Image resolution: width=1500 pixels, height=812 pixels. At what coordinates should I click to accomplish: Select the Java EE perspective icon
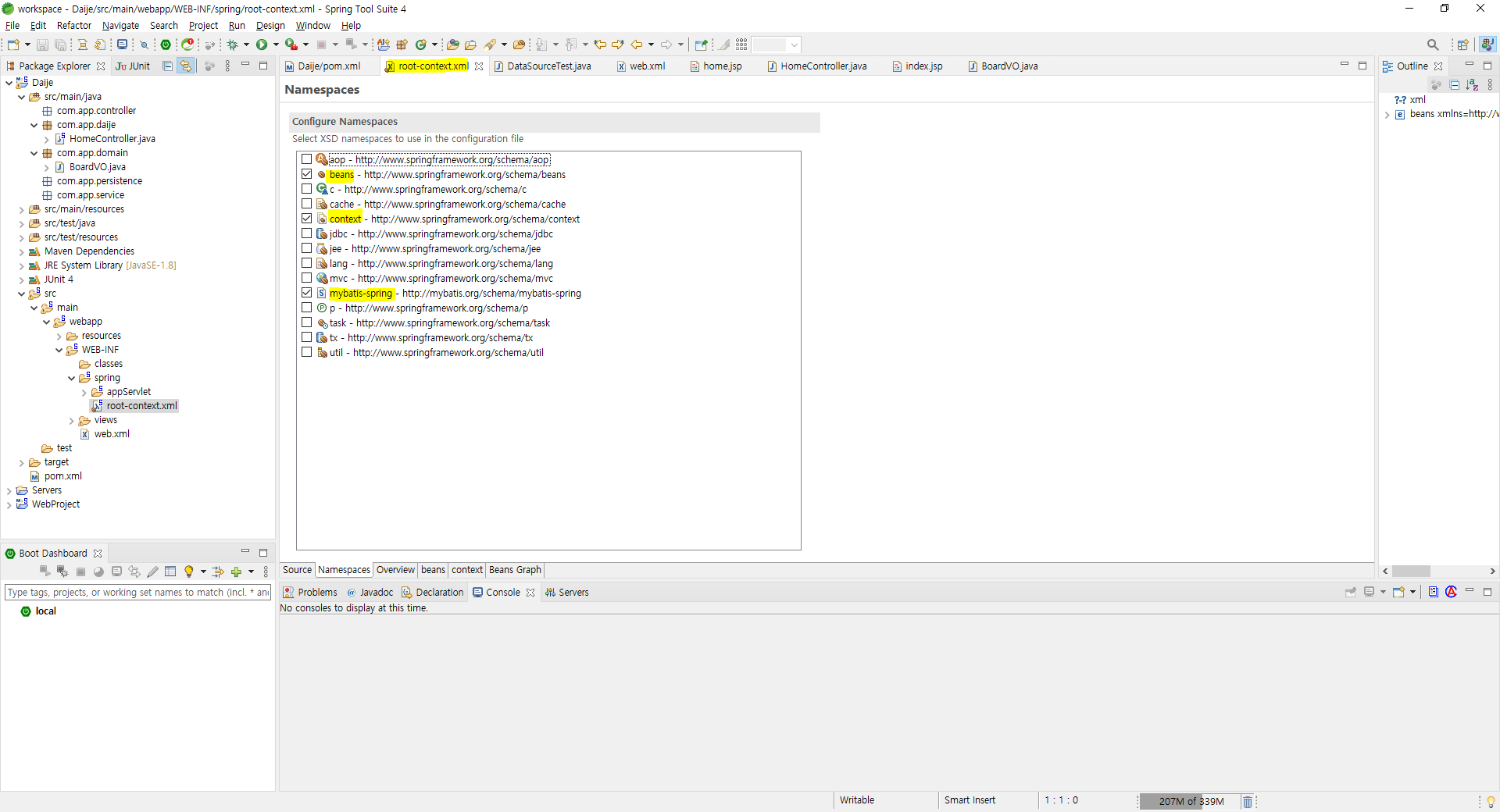pos(1487,45)
